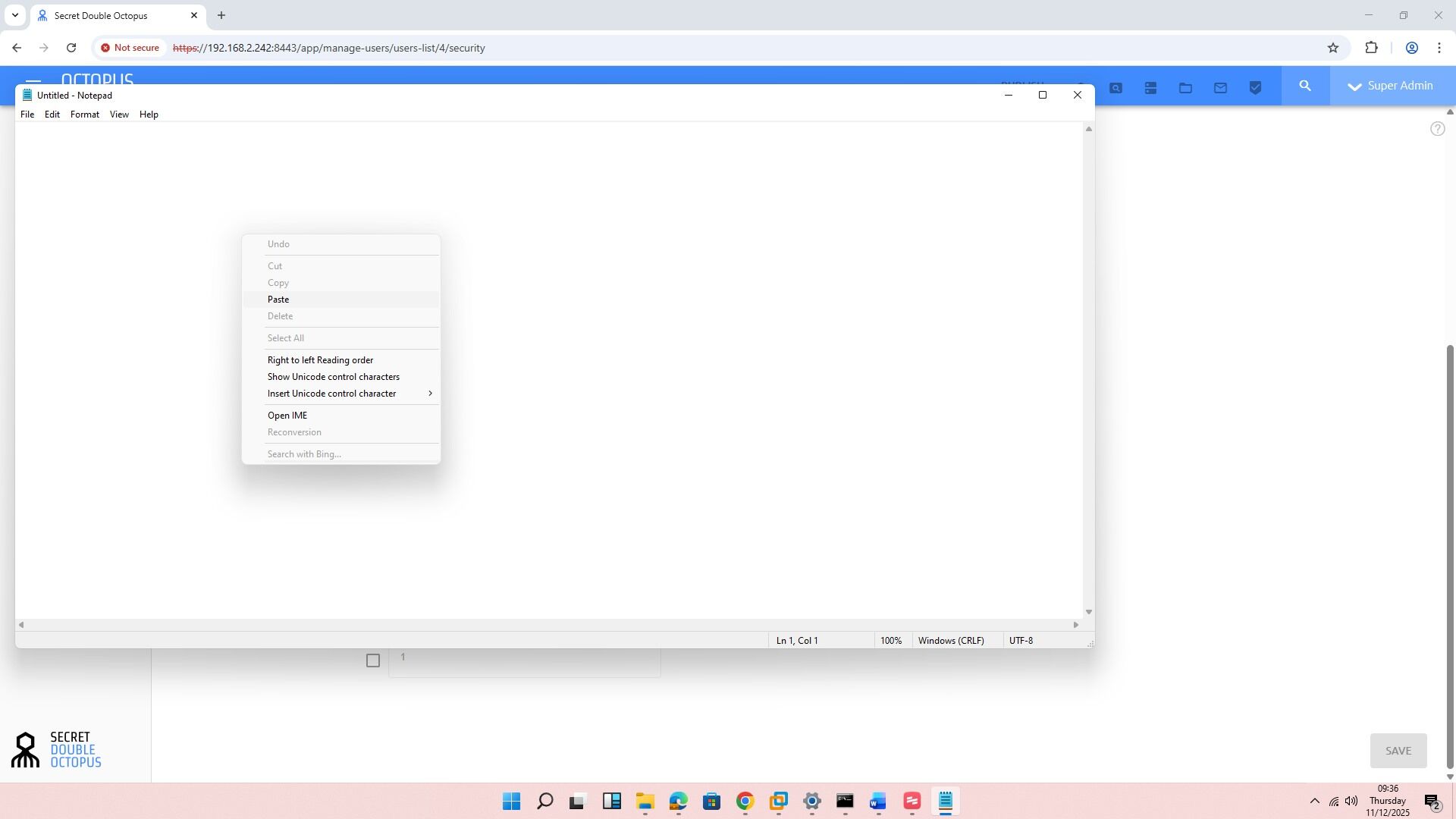Click the SAVE button
Image resolution: width=1456 pixels, height=819 pixels.
pos(1398,751)
